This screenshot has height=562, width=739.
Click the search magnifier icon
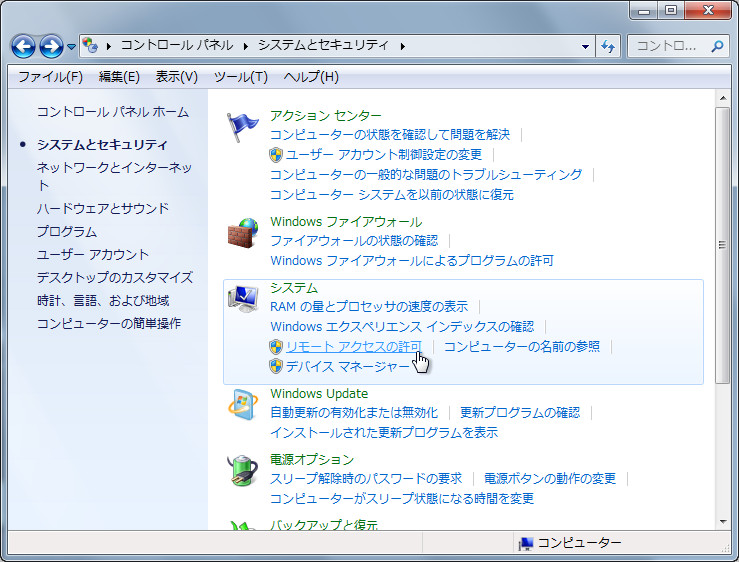coord(717,46)
